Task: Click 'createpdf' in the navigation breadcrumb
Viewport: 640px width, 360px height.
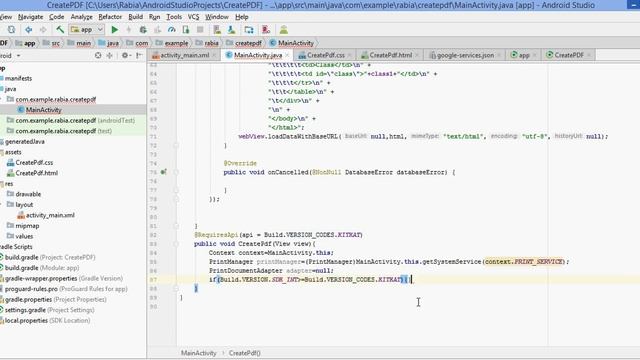Action: (248, 43)
